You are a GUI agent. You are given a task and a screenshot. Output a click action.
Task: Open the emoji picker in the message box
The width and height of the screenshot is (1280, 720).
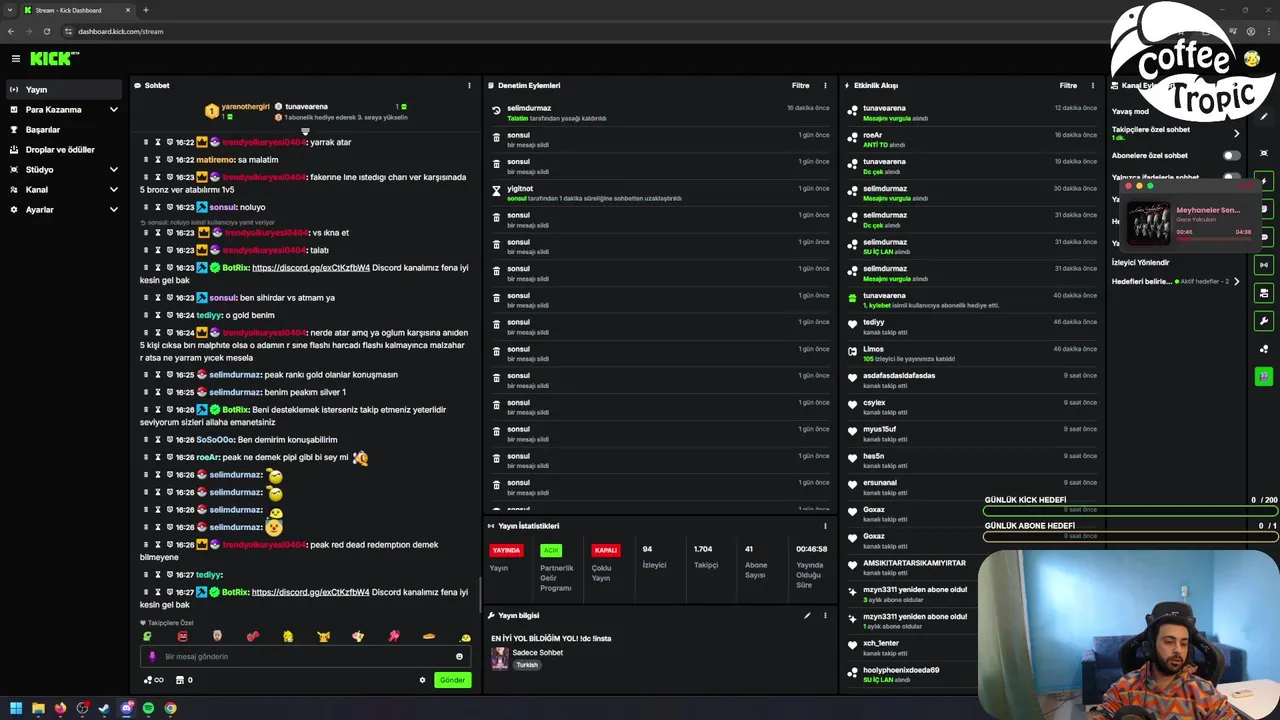(x=459, y=657)
